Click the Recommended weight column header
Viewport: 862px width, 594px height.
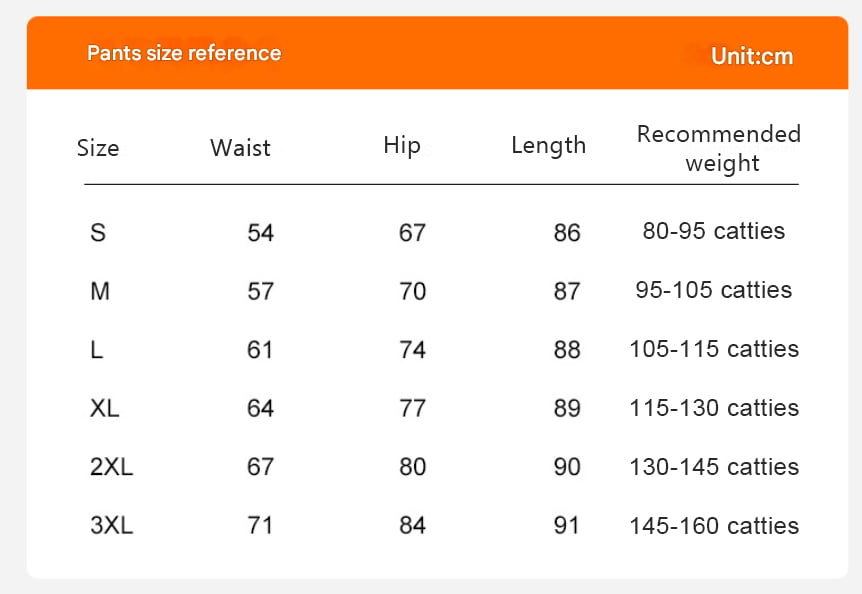[719, 148]
